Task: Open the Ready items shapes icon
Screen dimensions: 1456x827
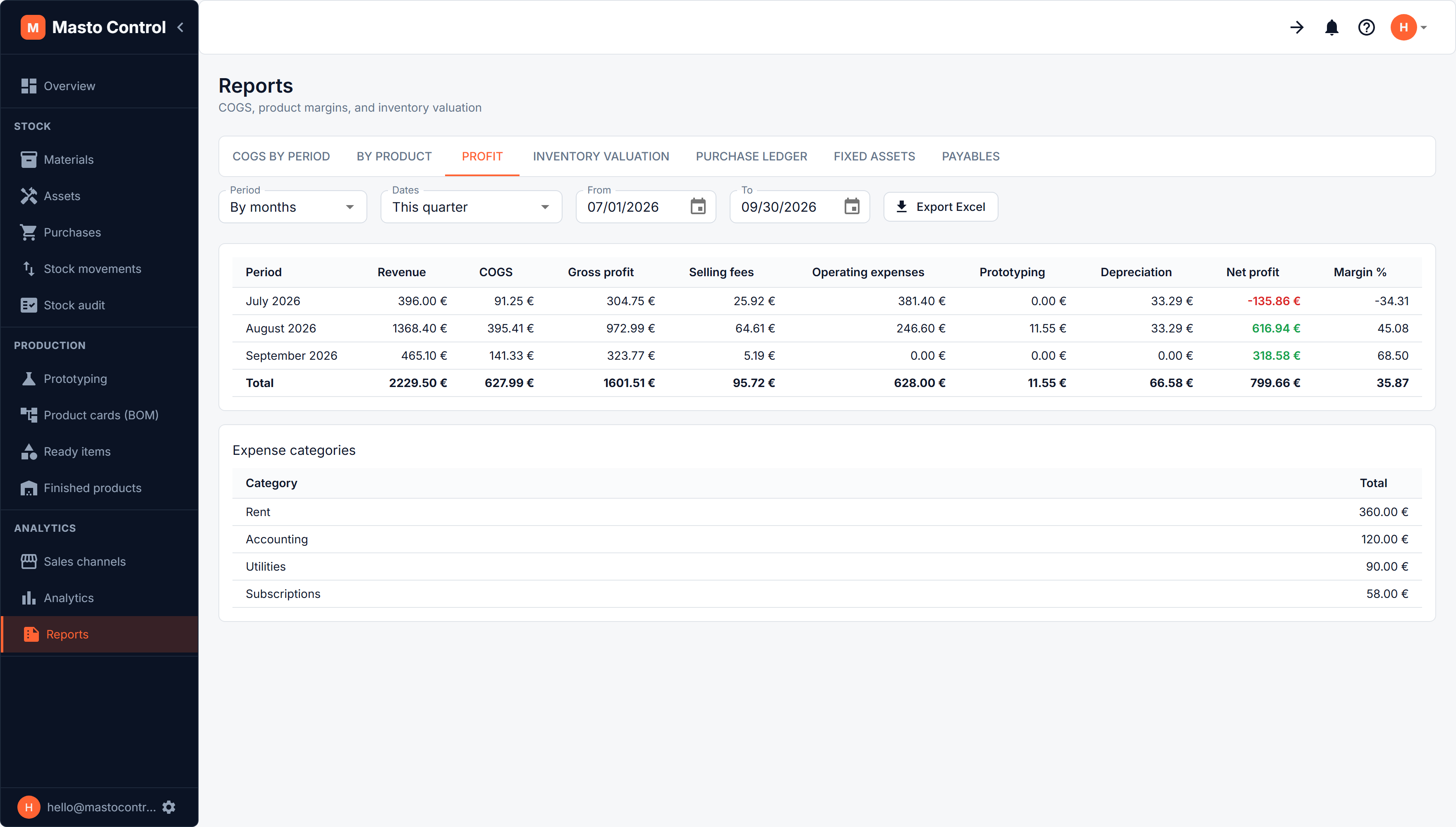Action: (x=29, y=452)
